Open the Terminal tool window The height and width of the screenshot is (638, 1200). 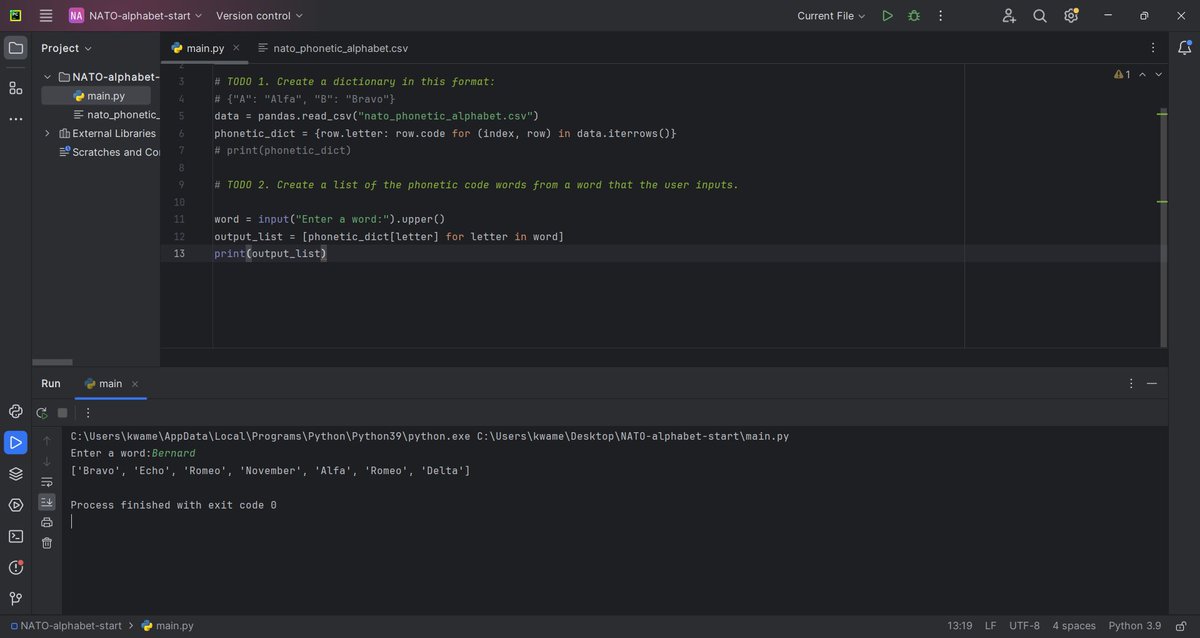[15, 536]
